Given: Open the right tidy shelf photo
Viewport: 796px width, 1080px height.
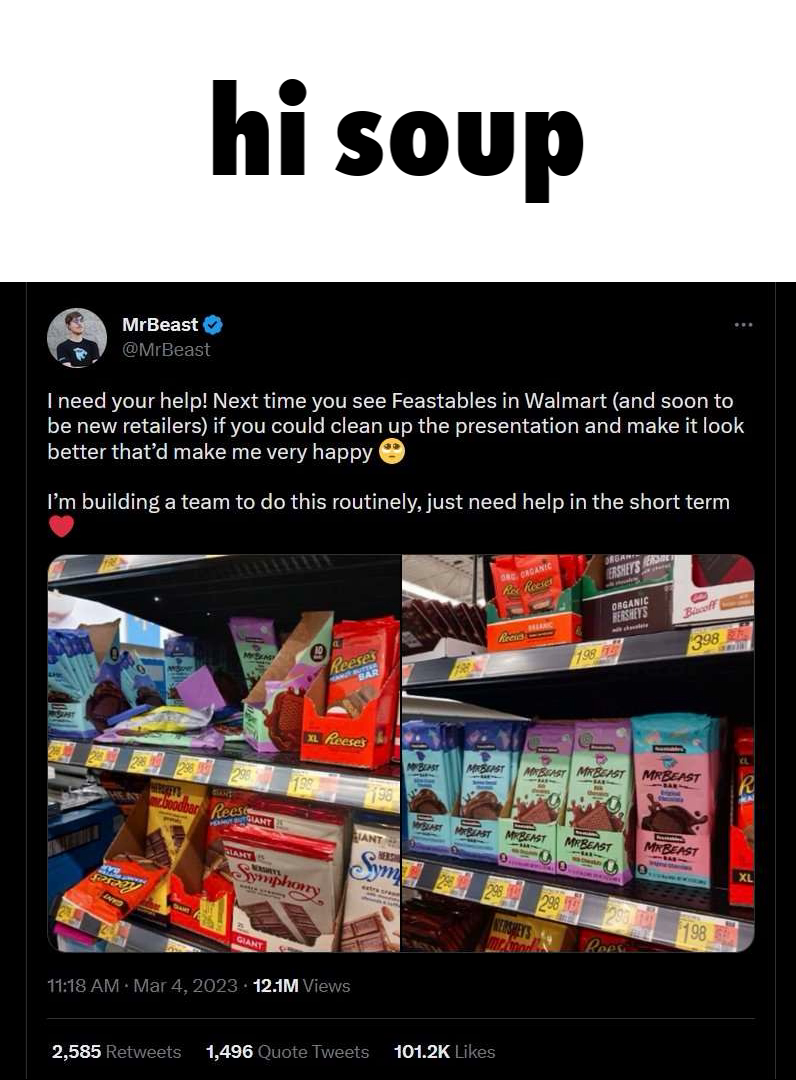Looking at the screenshot, I should (578, 753).
